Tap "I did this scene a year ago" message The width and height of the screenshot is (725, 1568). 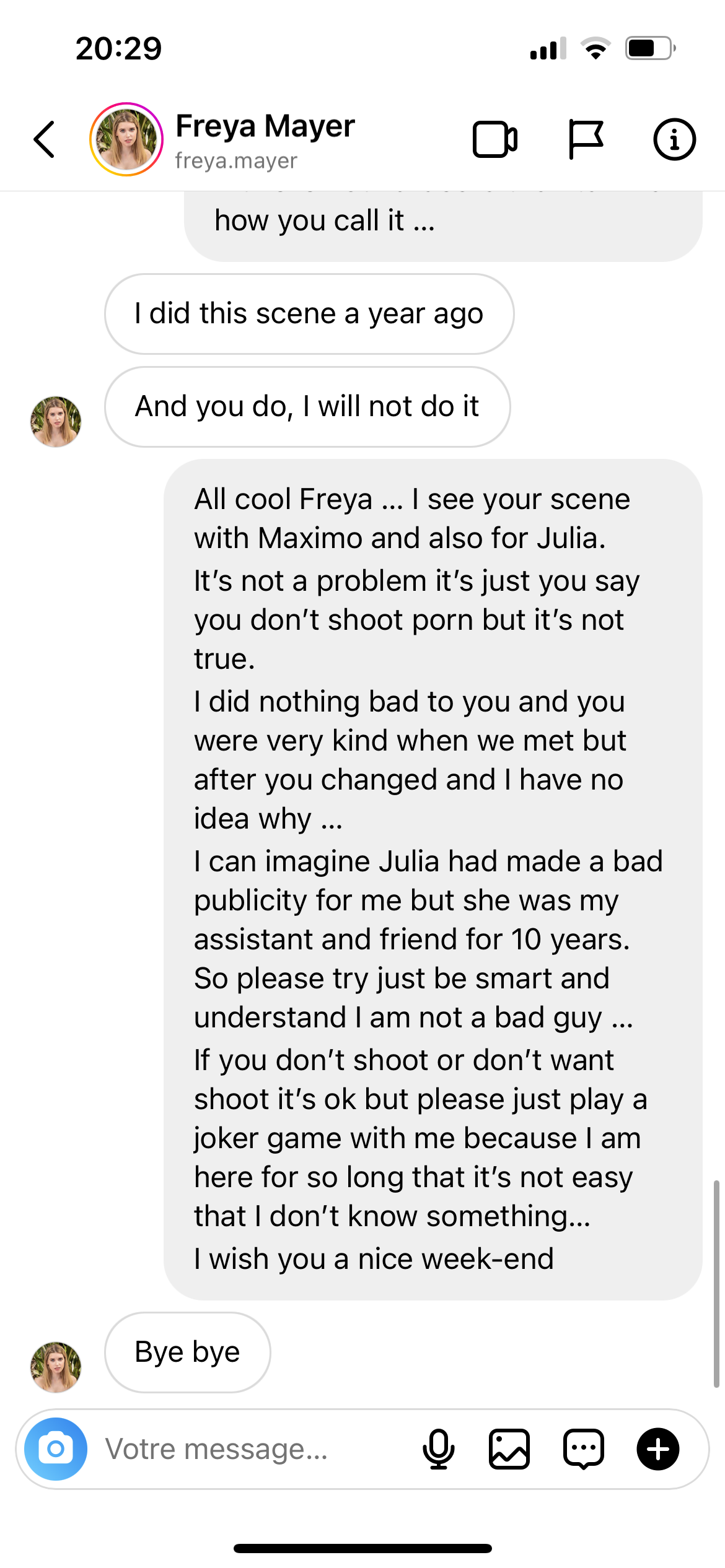pos(309,314)
